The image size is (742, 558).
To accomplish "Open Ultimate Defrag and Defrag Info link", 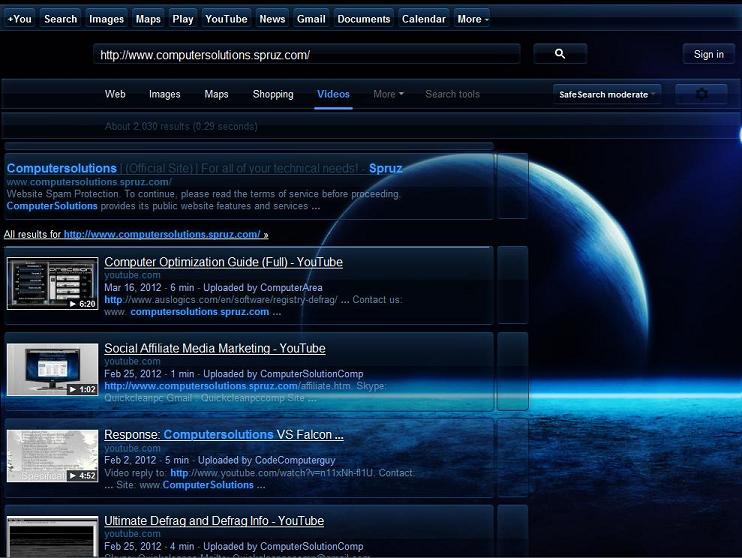I will pos(214,521).
